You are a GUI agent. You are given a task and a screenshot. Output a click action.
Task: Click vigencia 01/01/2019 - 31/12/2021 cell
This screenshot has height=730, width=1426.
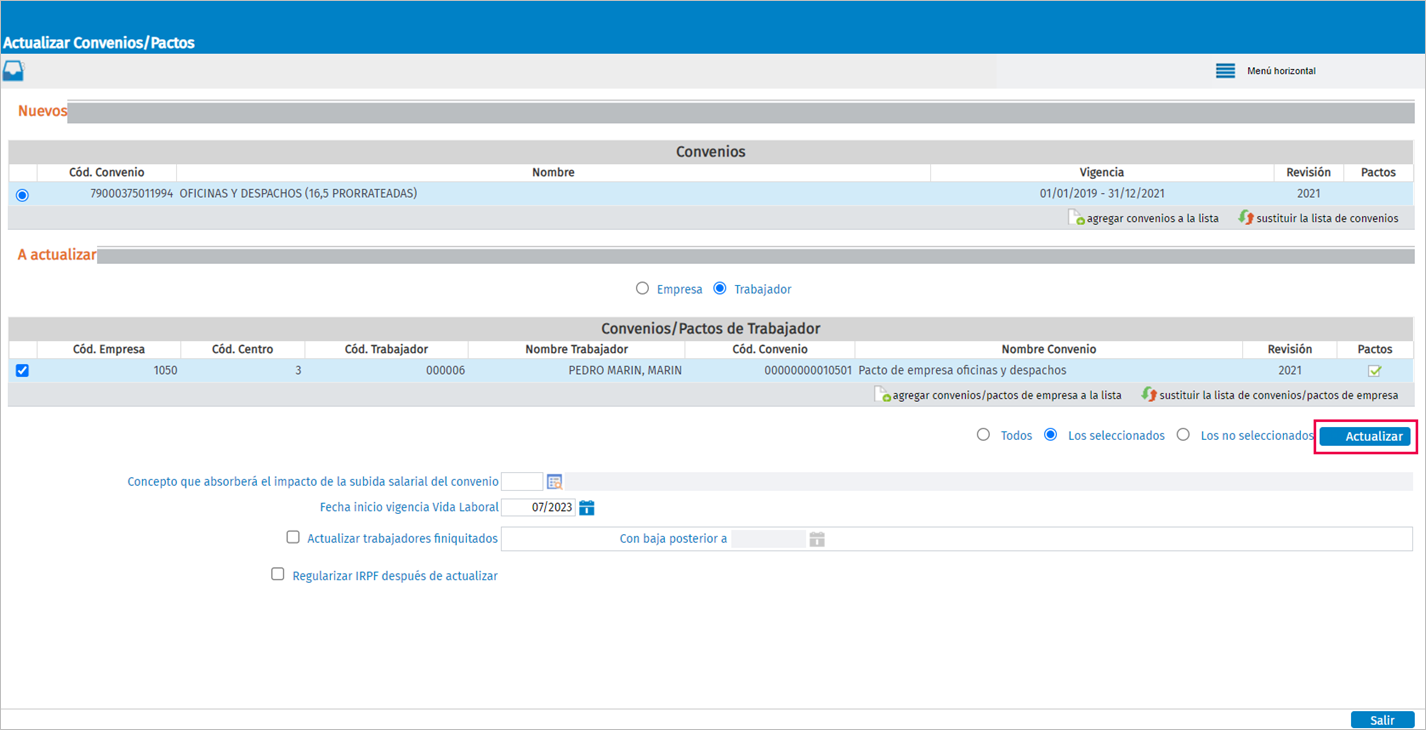pyautogui.click(x=1102, y=194)
